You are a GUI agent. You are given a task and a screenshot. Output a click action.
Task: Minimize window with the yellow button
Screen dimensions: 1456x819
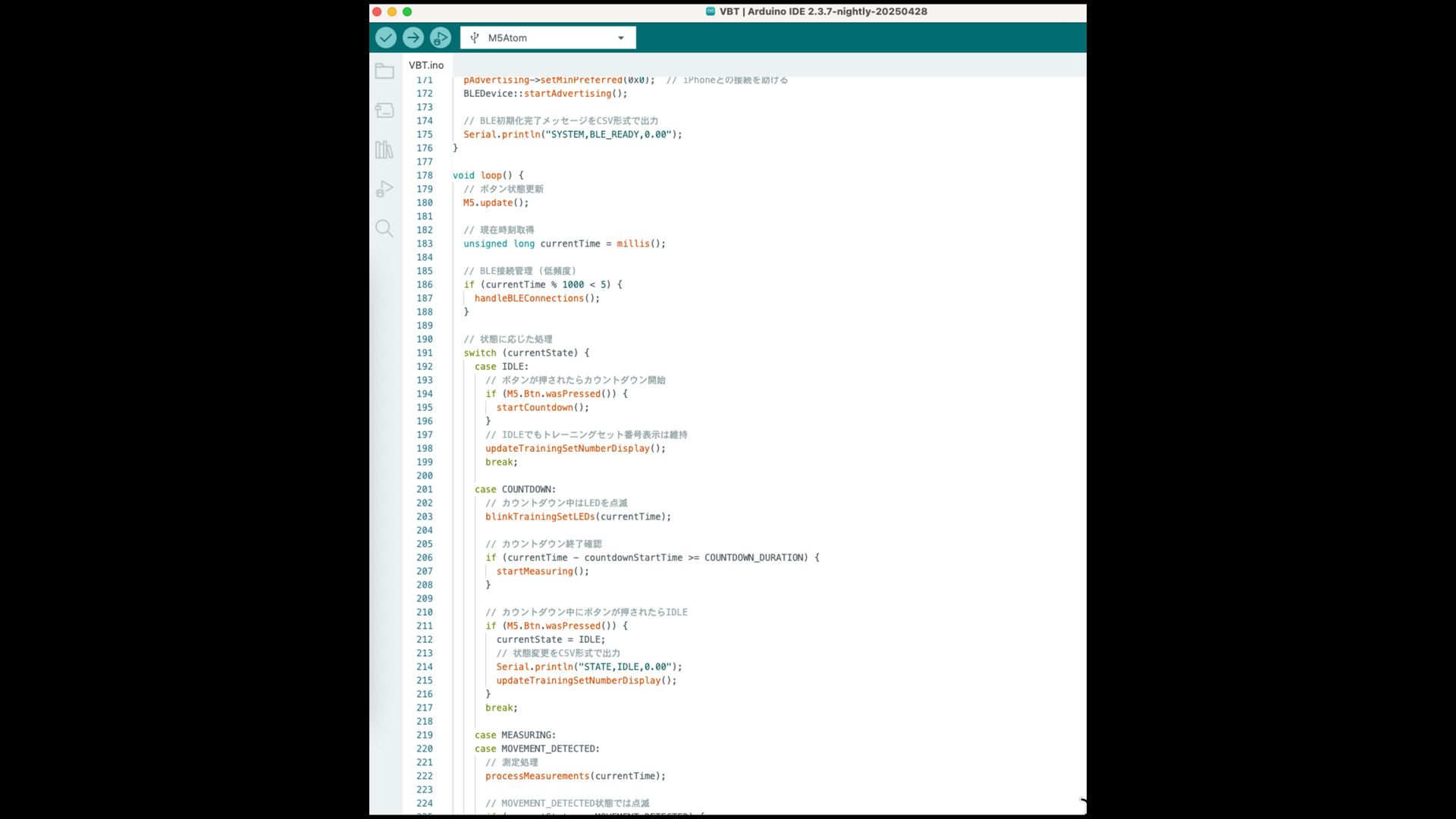(x=392, y=11)
